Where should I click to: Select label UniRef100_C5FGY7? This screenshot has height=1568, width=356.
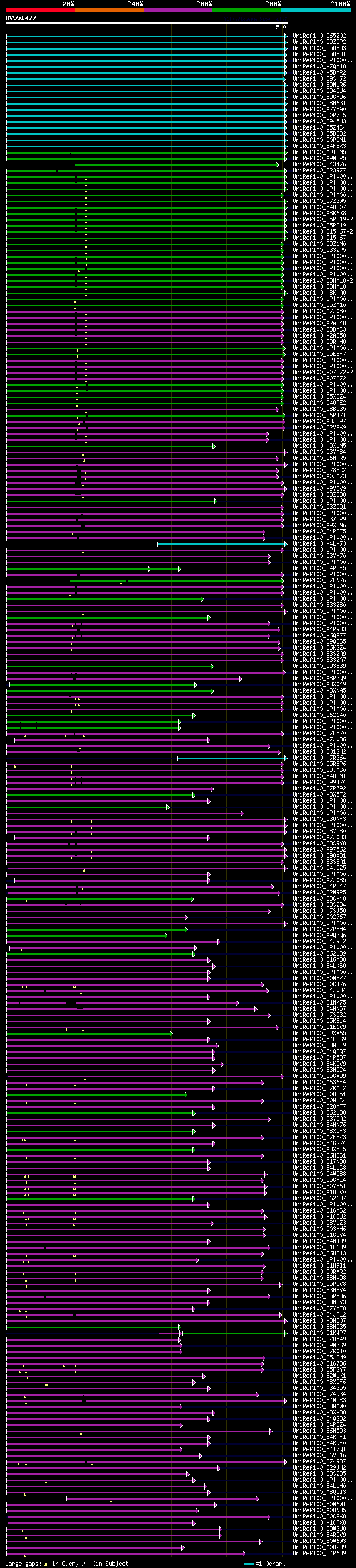(x=319, y=1370)
